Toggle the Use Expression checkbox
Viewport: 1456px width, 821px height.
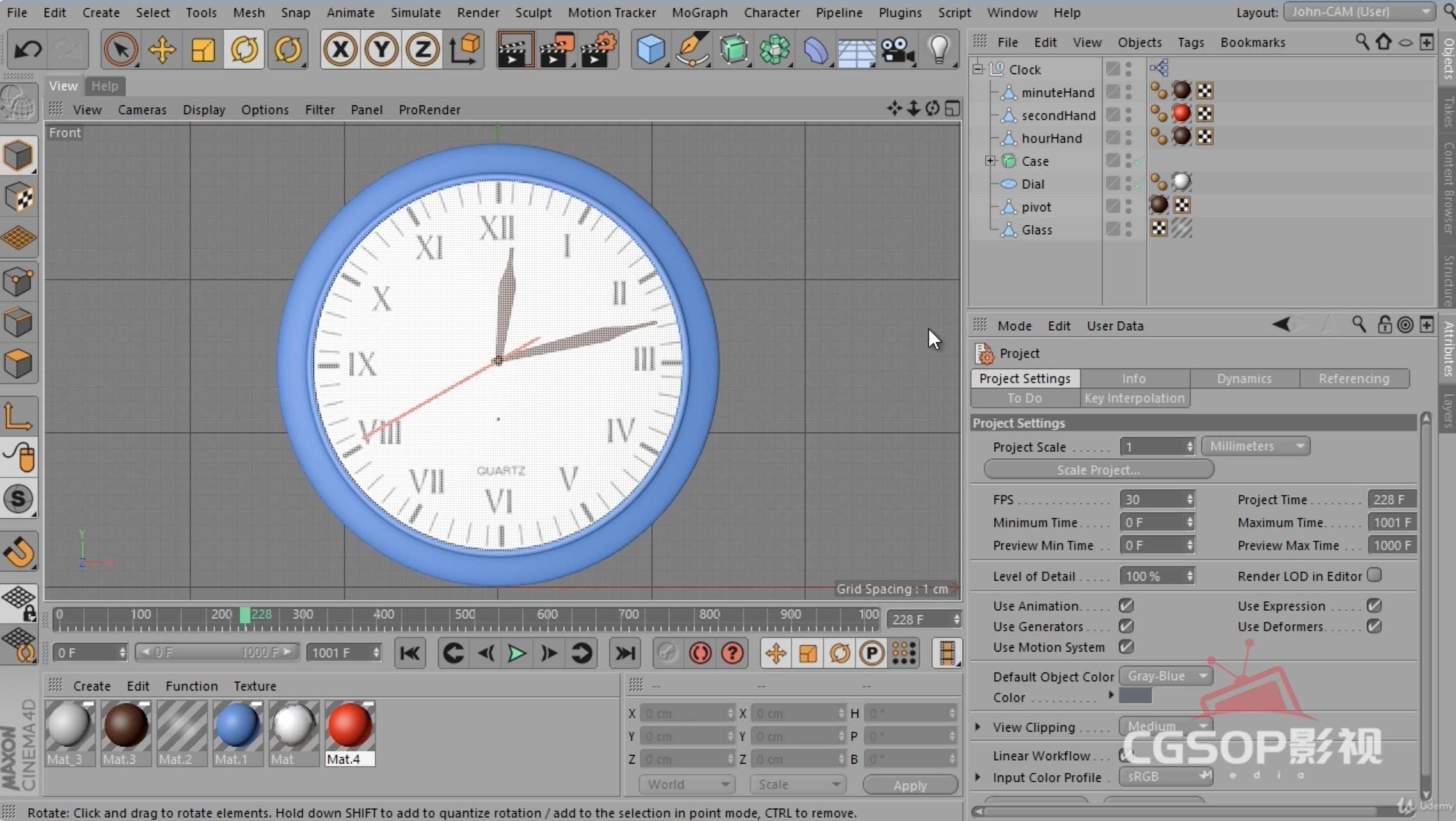pos(1374,605)
